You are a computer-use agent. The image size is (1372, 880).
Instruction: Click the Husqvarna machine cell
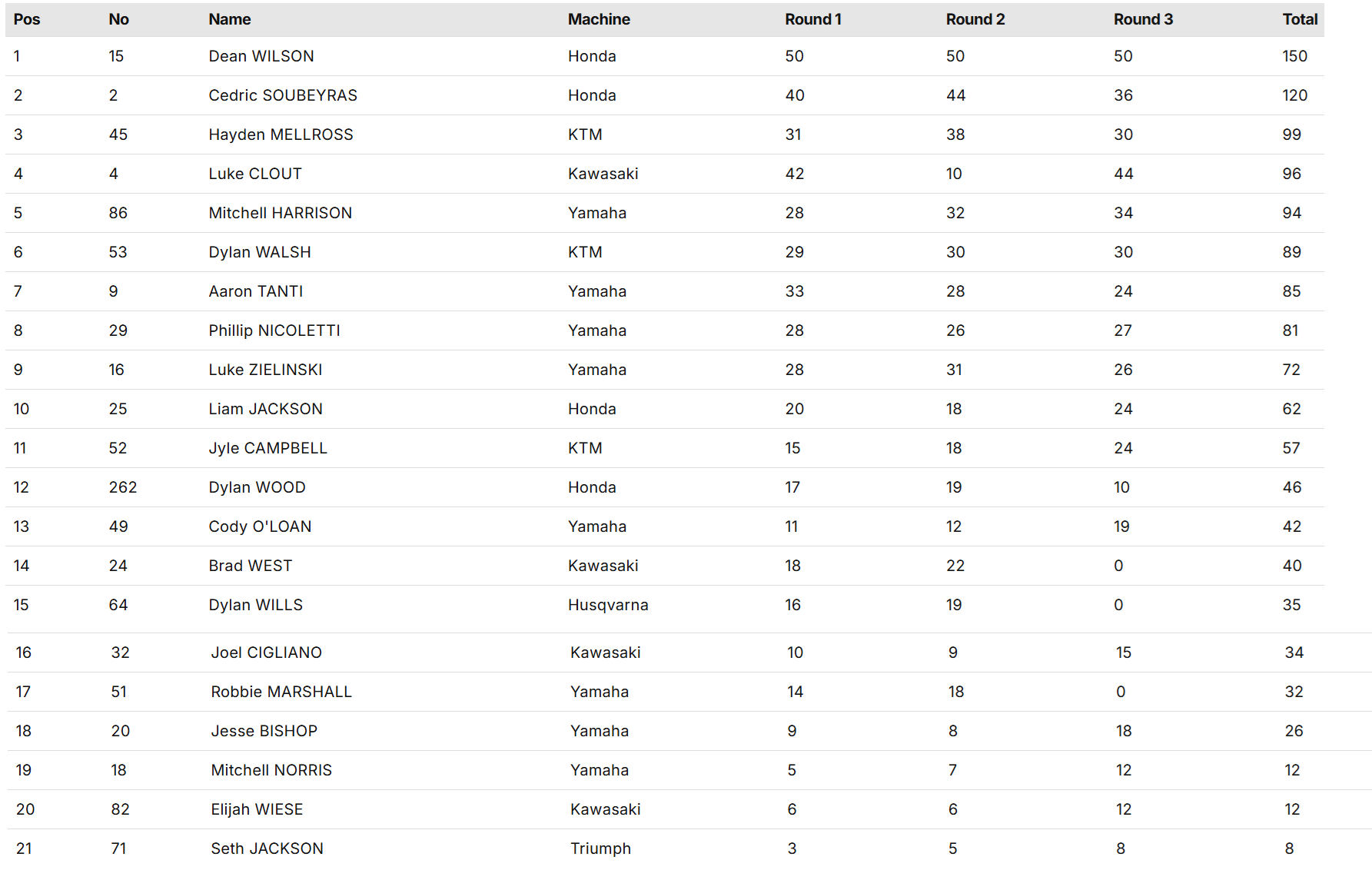coord(608,606)
